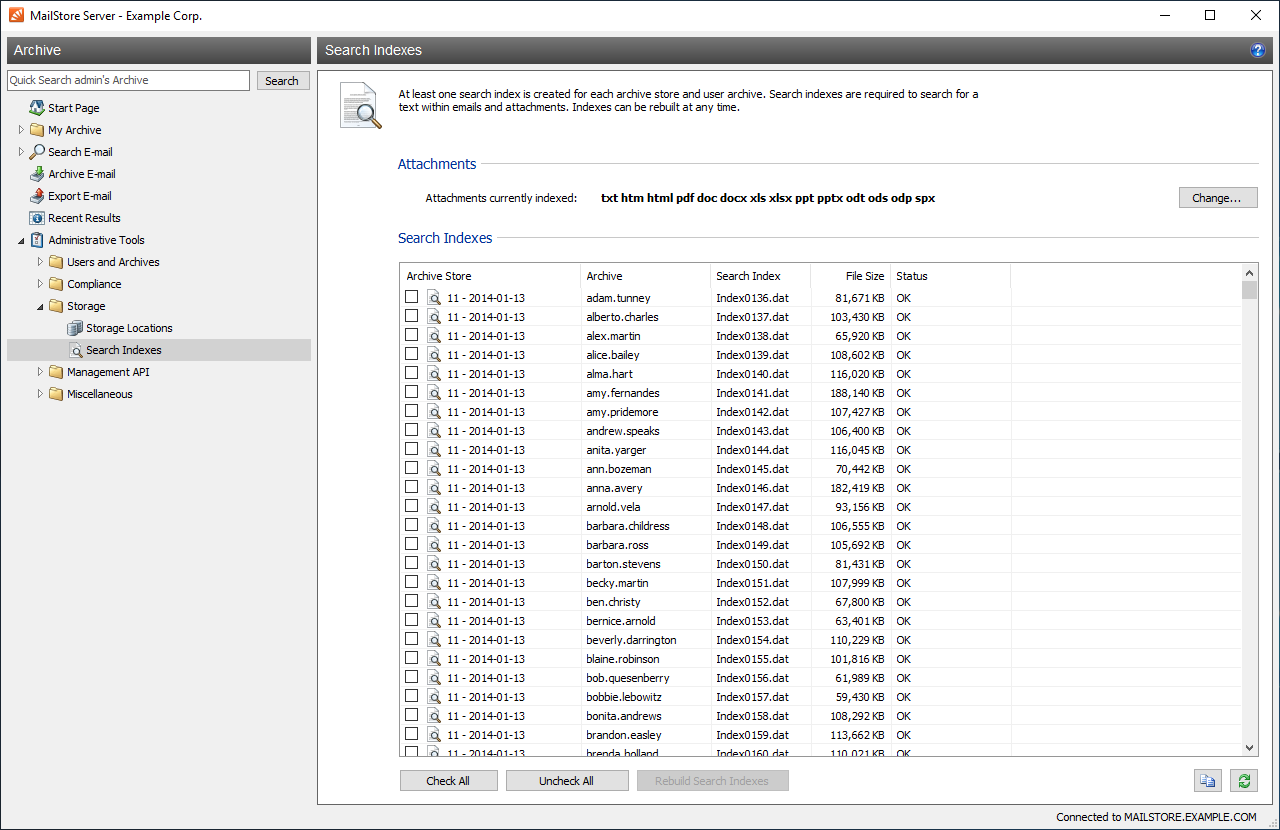Click the My Archive folder icon
This screenshot has width=1280, height=830.
click(37, 130)
